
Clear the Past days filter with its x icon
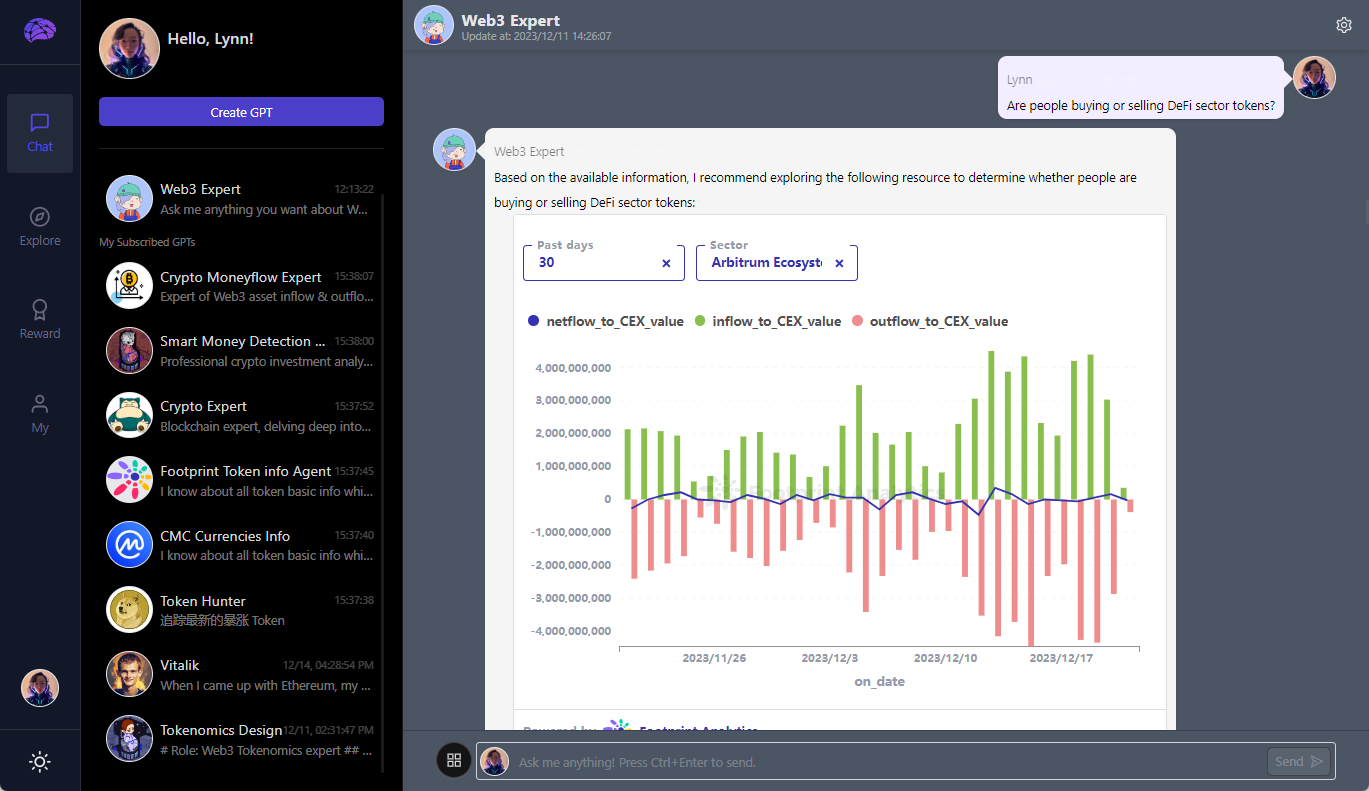point(666,262)
